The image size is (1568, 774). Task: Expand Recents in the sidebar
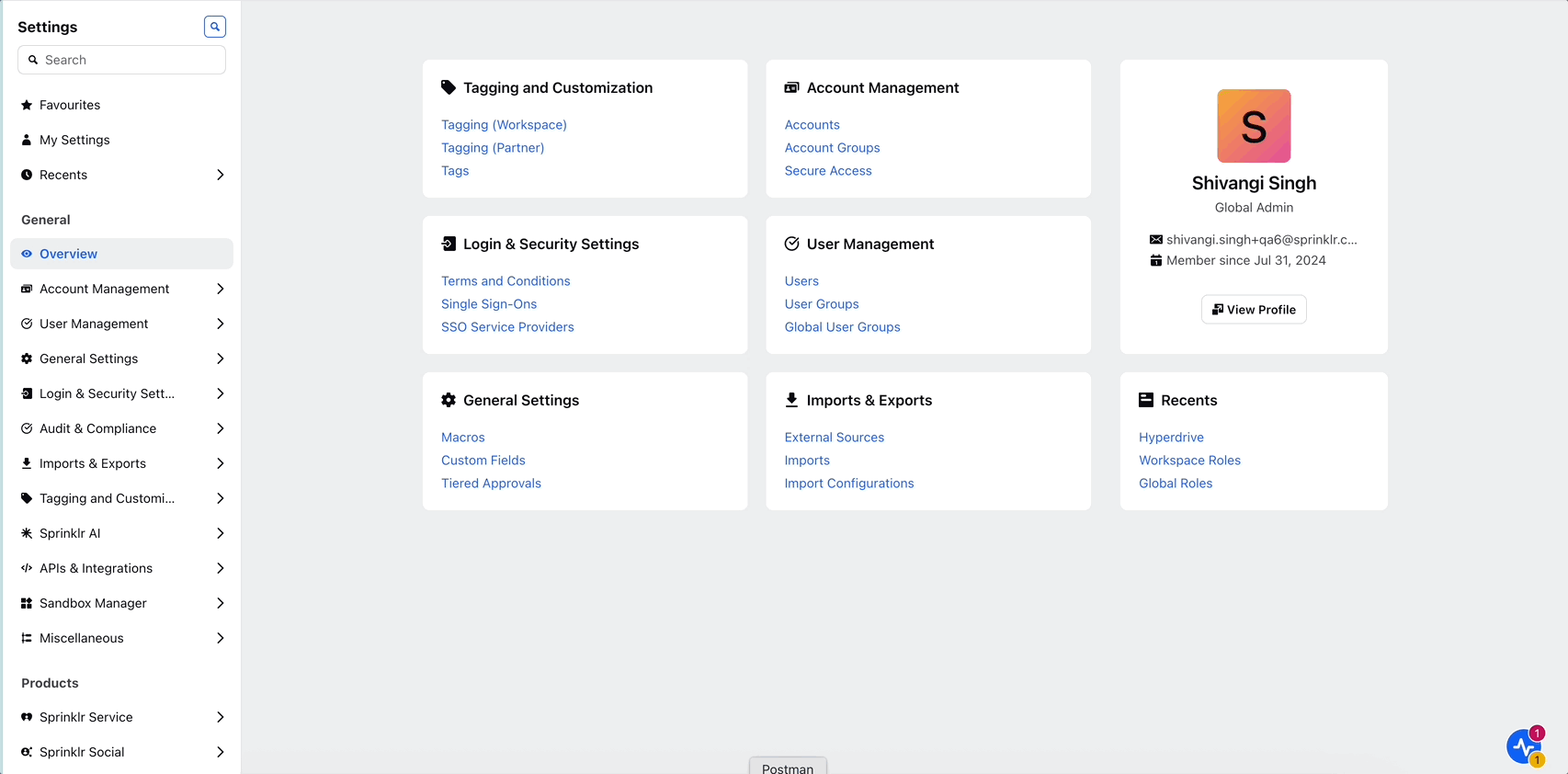221,175
